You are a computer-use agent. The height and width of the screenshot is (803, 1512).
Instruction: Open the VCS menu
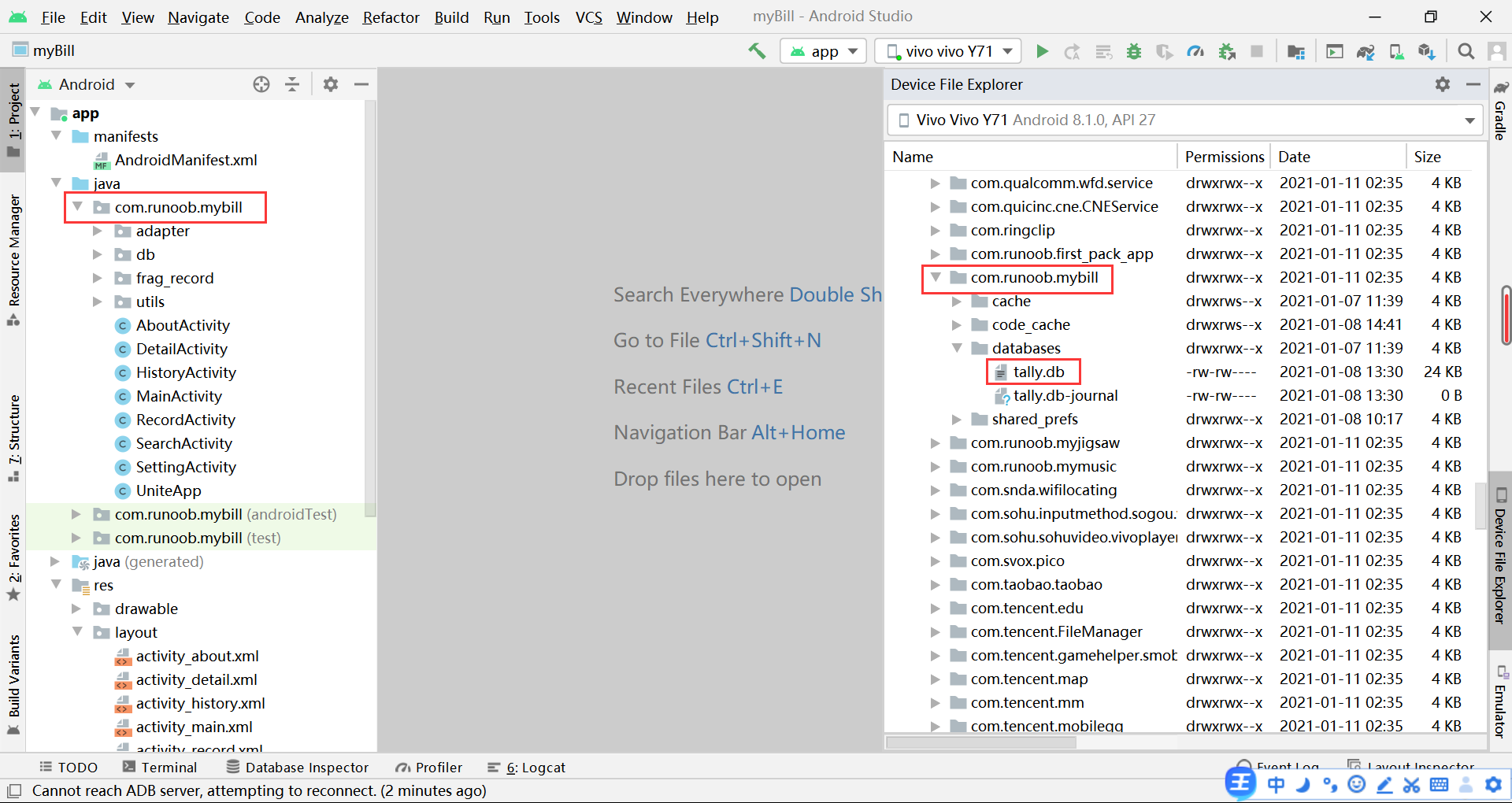588,17
